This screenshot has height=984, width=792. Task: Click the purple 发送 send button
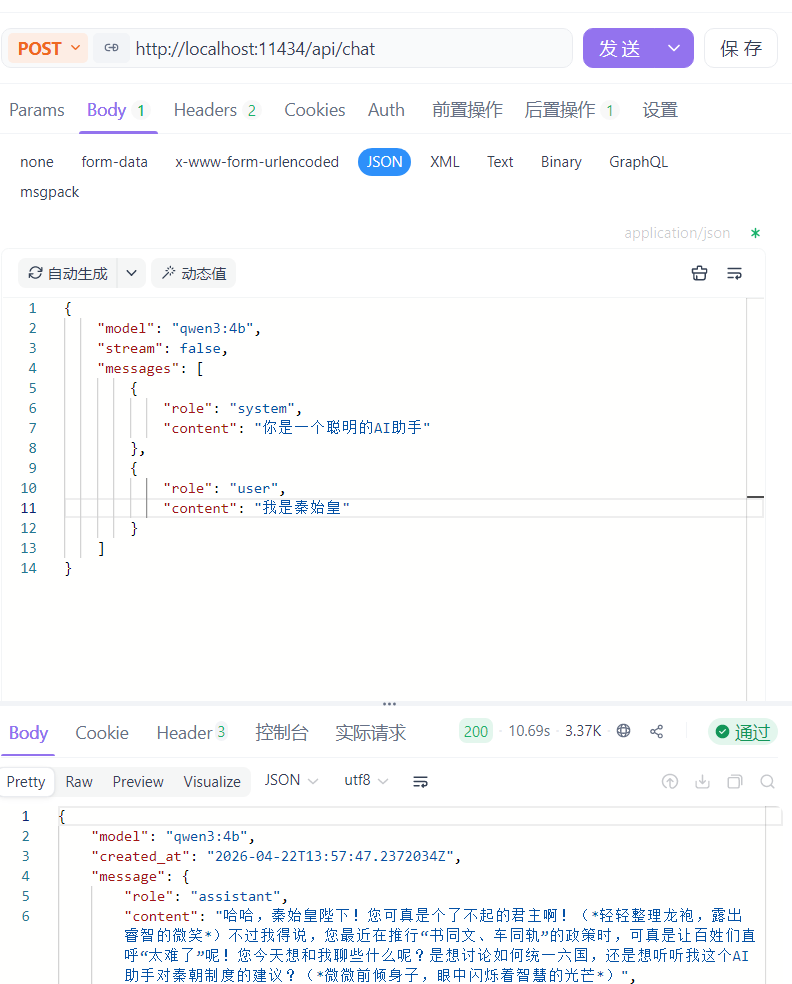tap(620, 48)
